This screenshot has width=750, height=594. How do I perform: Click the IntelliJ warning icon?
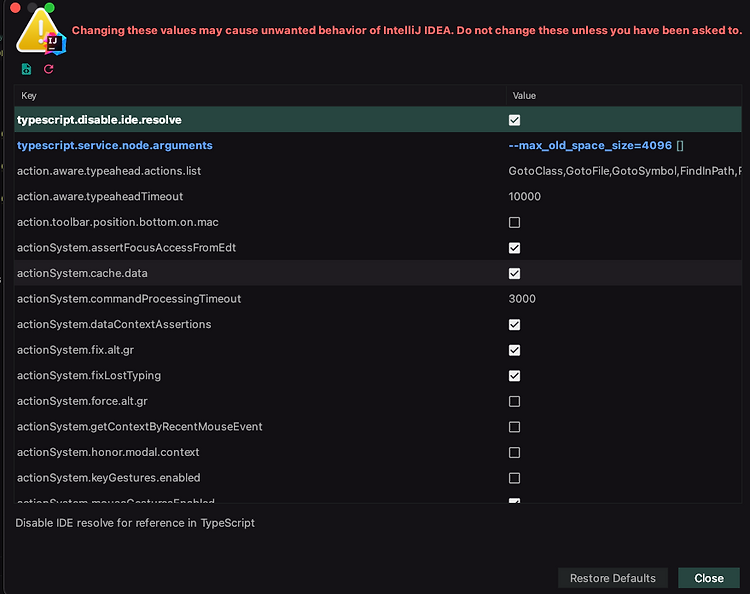tap(41, 32)
